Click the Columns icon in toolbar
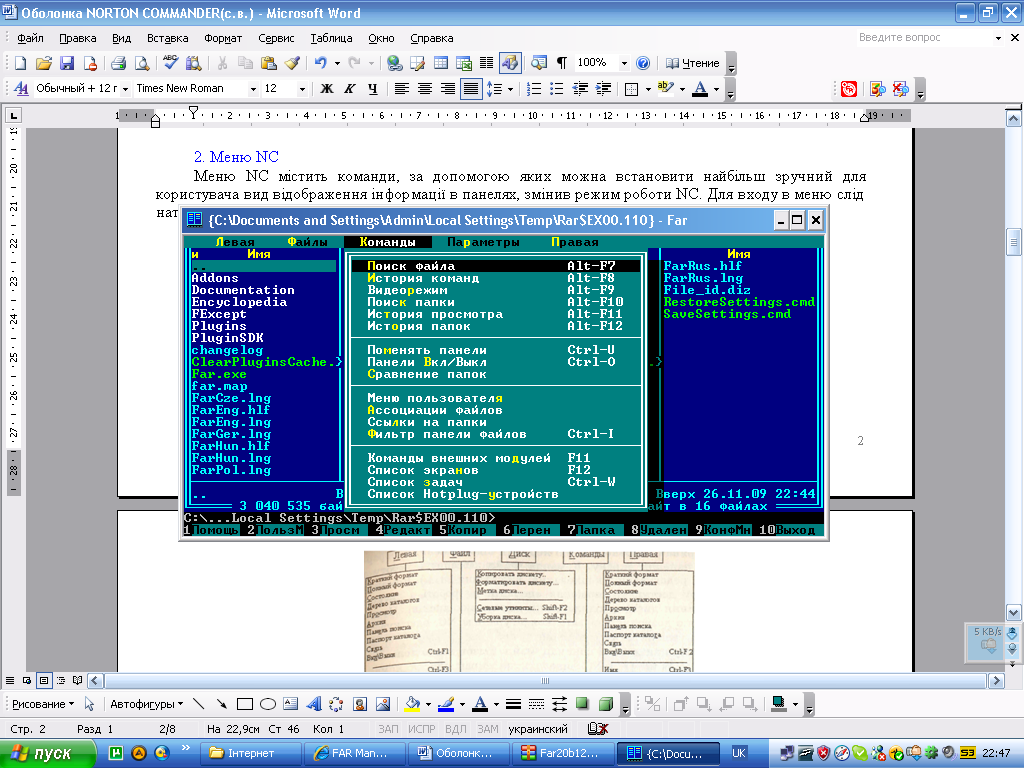 (x=487, y=63)
